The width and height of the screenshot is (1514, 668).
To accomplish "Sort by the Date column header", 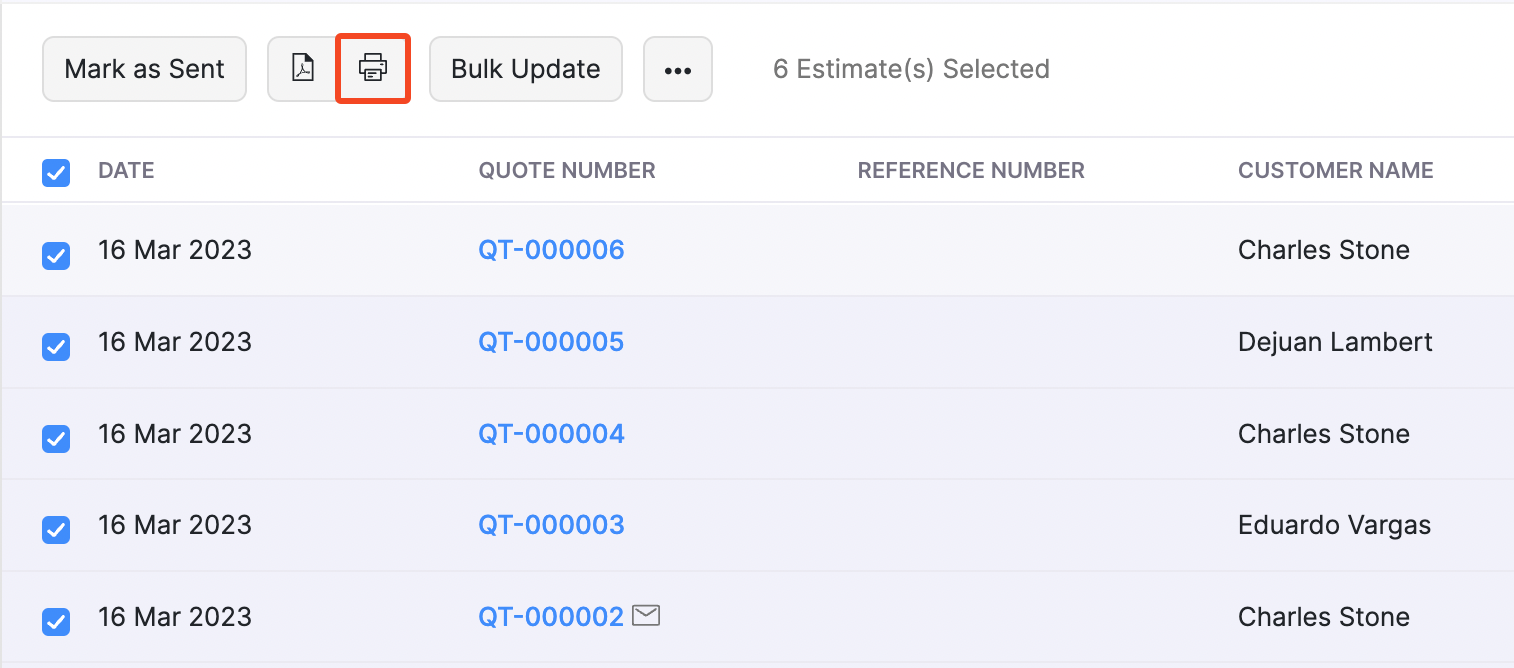I will pyautogui.click(x=126, y=171).
